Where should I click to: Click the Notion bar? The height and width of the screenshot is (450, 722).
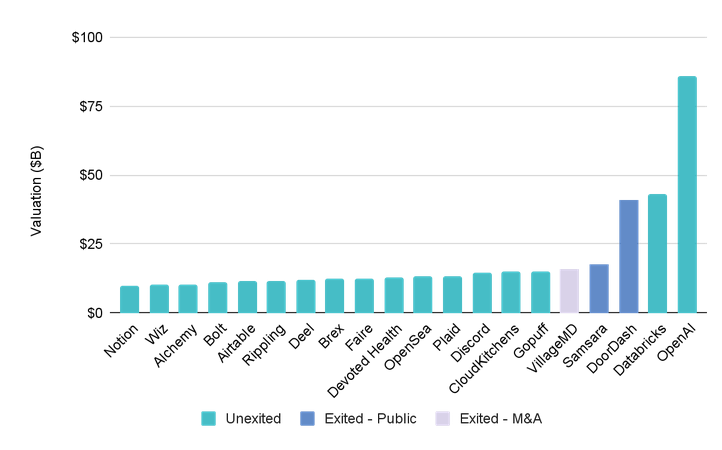(130, 299)
